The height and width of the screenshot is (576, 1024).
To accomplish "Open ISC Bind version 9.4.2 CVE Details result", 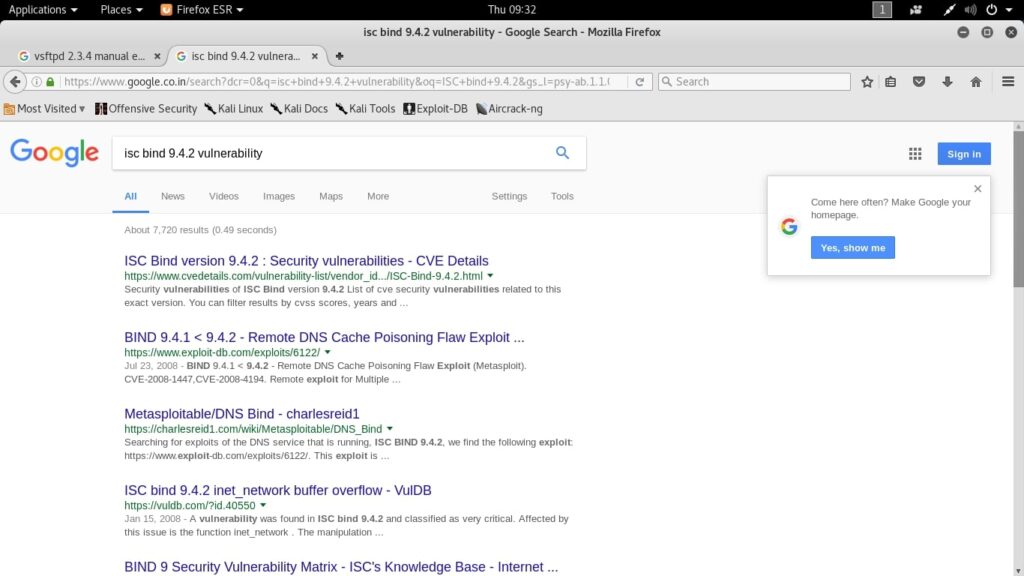I will pyautogui.click(x=306, y=261).
